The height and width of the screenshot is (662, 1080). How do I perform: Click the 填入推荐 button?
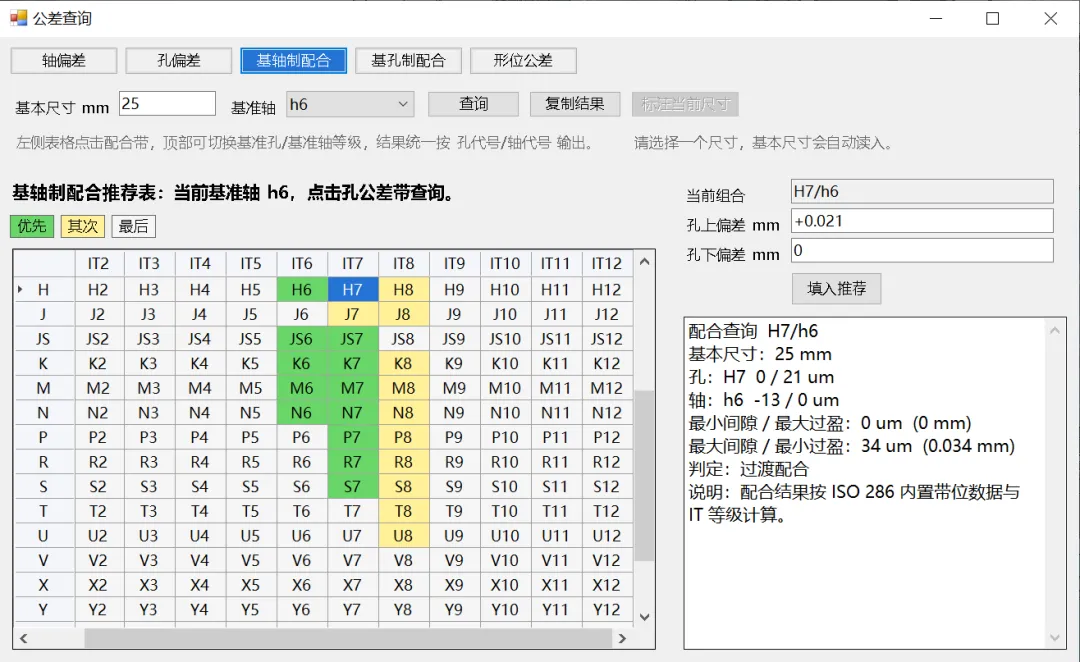click(x=836, y=289)
